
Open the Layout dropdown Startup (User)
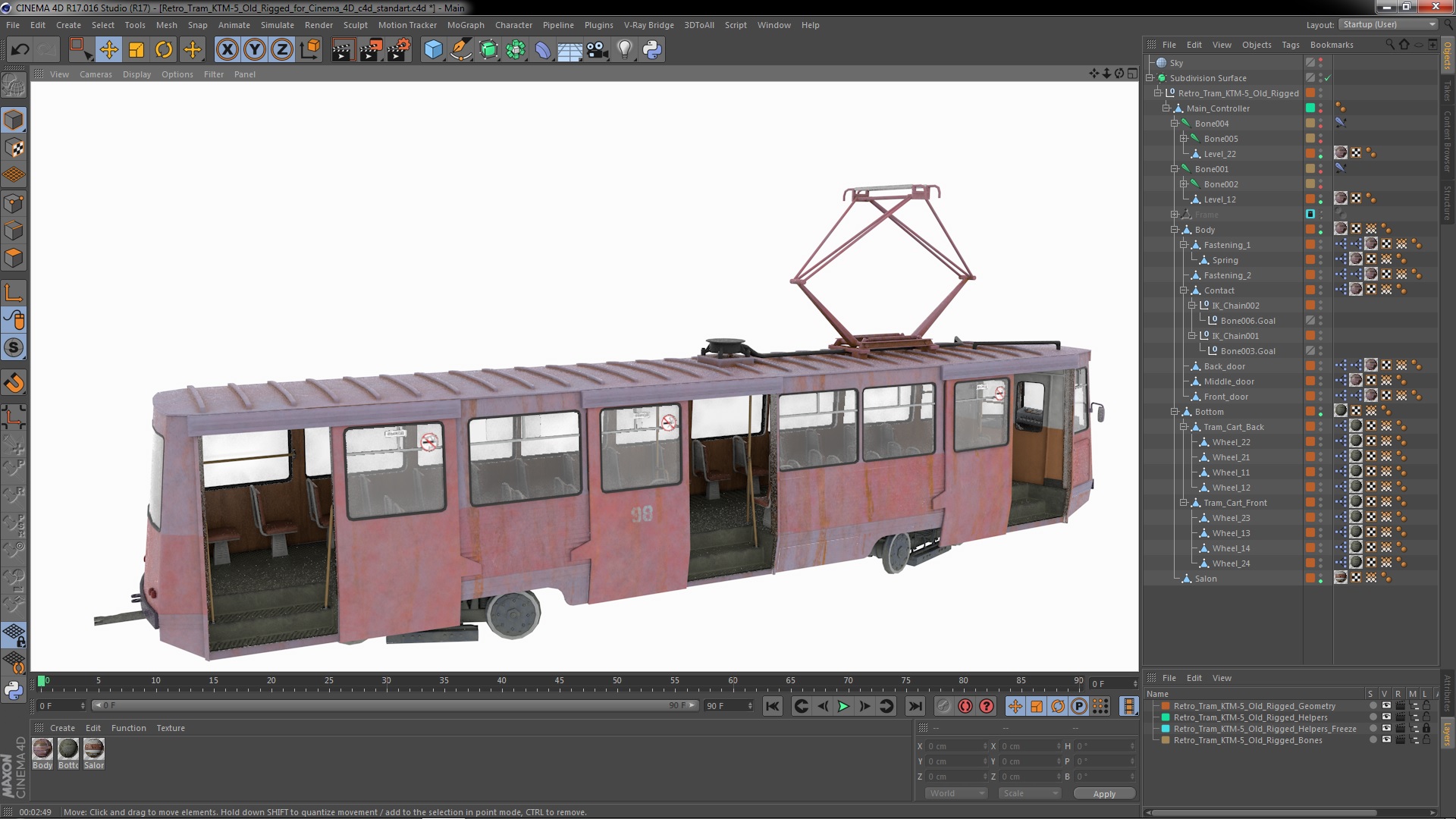(1388, 25)
